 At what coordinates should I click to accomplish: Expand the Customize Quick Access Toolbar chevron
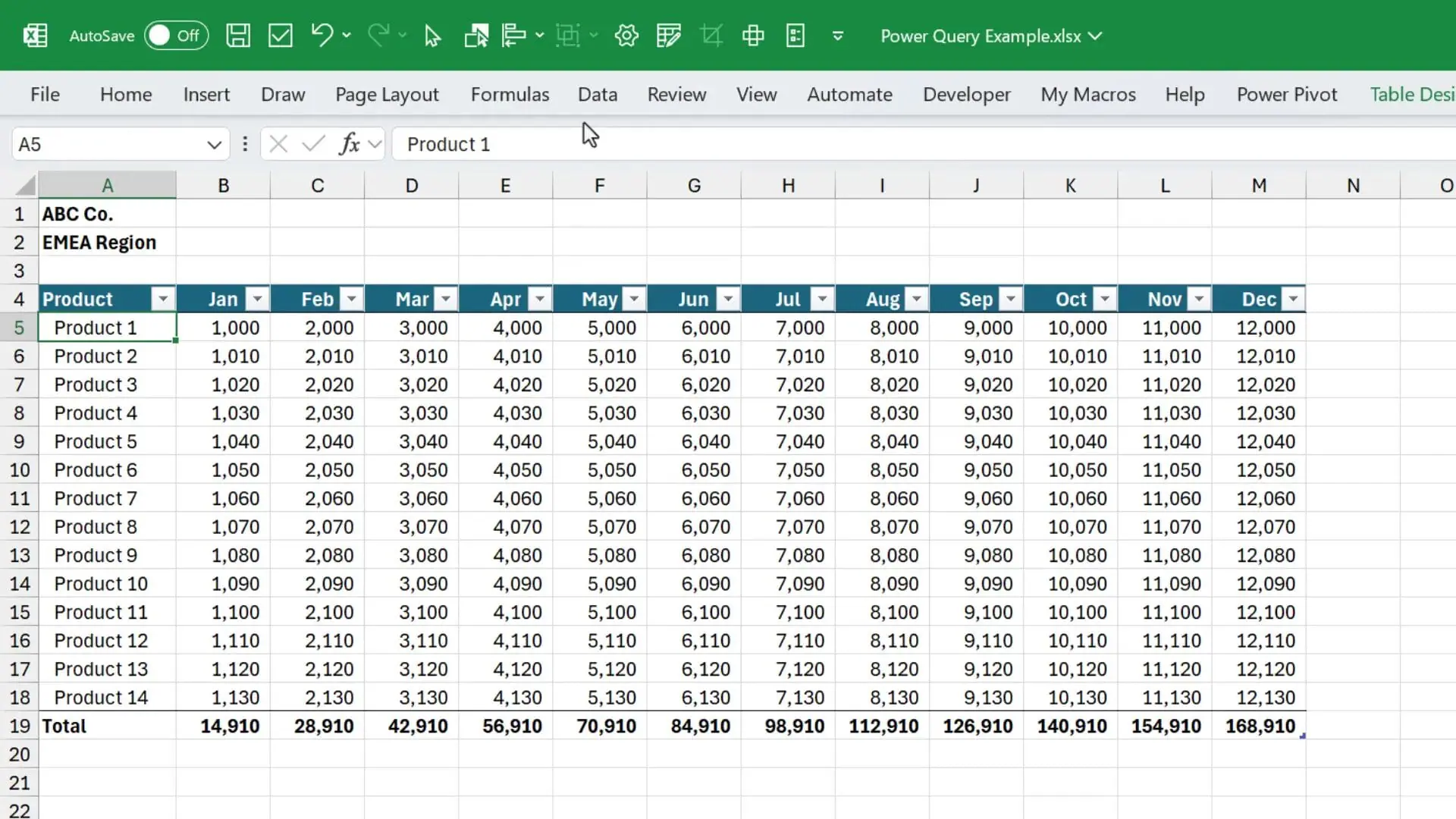[x=837, y=36]
